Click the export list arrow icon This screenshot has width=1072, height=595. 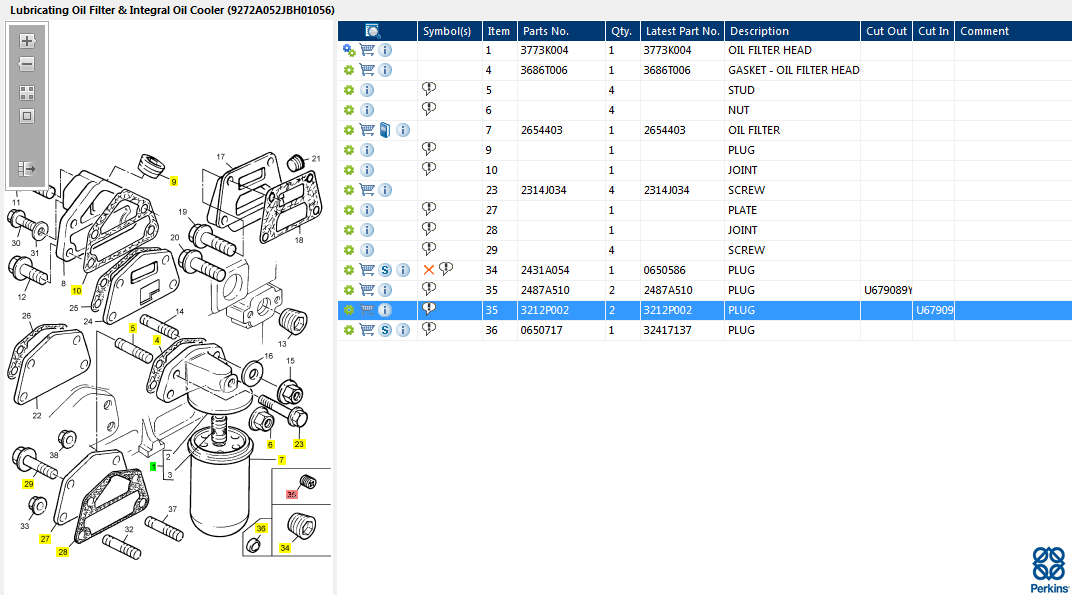pos(27,169)
